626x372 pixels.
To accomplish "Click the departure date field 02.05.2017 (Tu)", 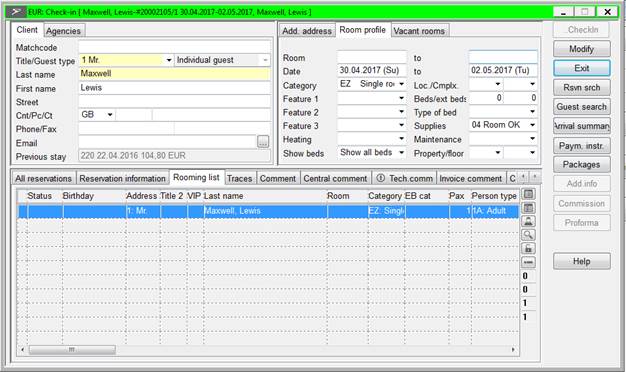I will pos(503,71).
